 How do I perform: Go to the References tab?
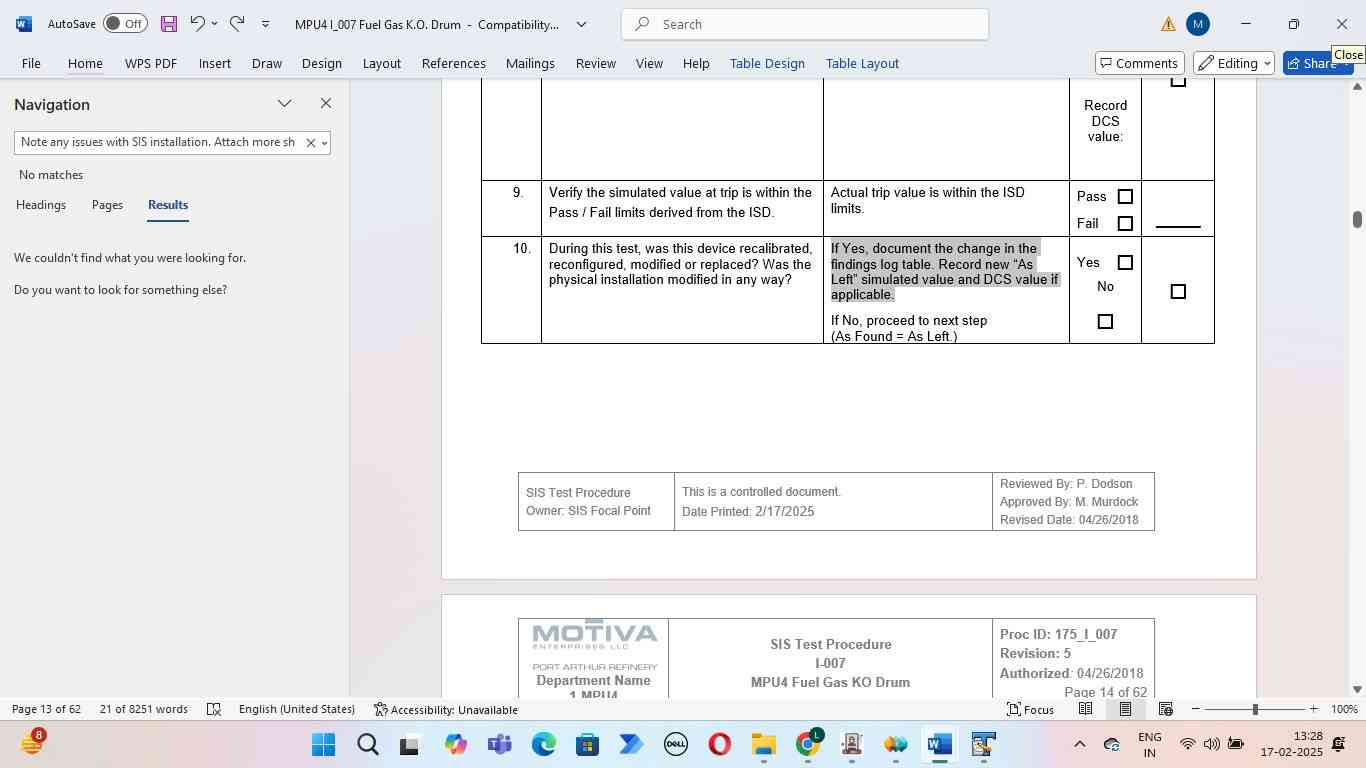(453, 63)
